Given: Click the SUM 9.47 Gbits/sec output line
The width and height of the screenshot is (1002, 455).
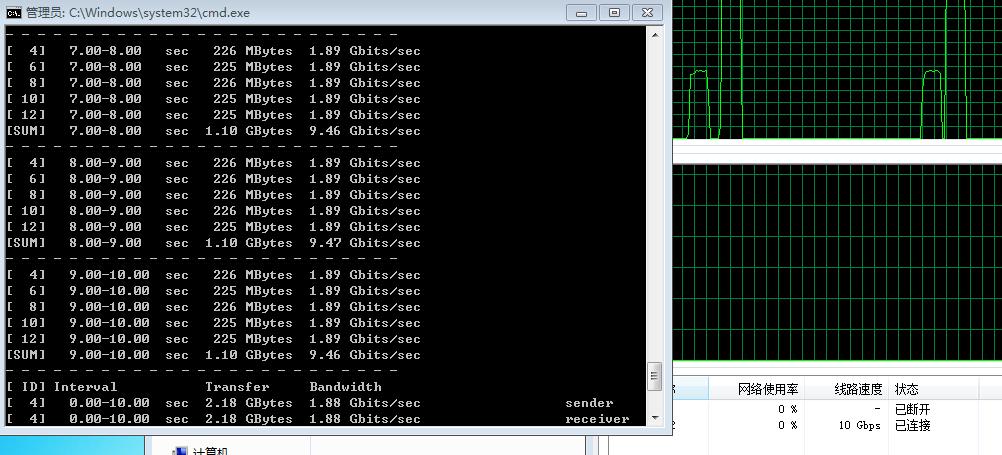Looking at the screenshot, I should (x=213, y=243).
